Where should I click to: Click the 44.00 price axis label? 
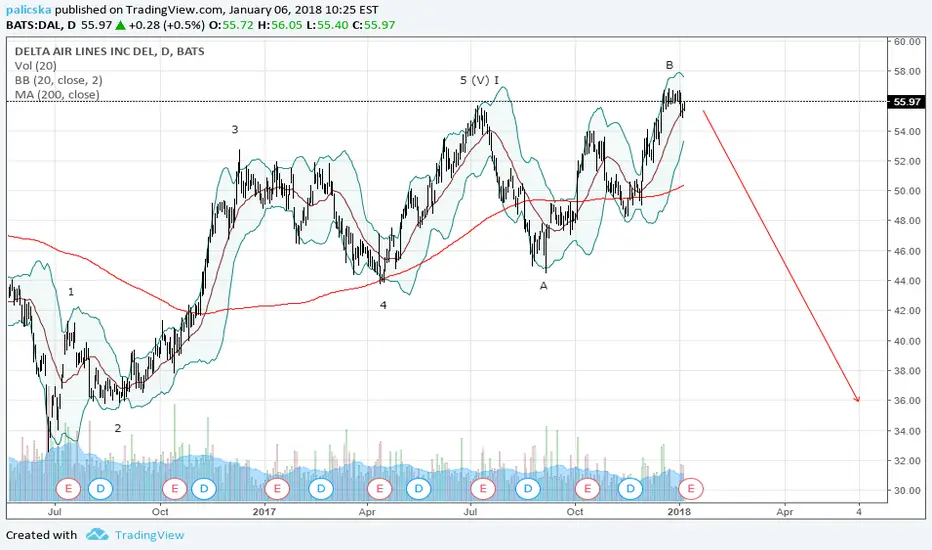(x=907, y=281)
